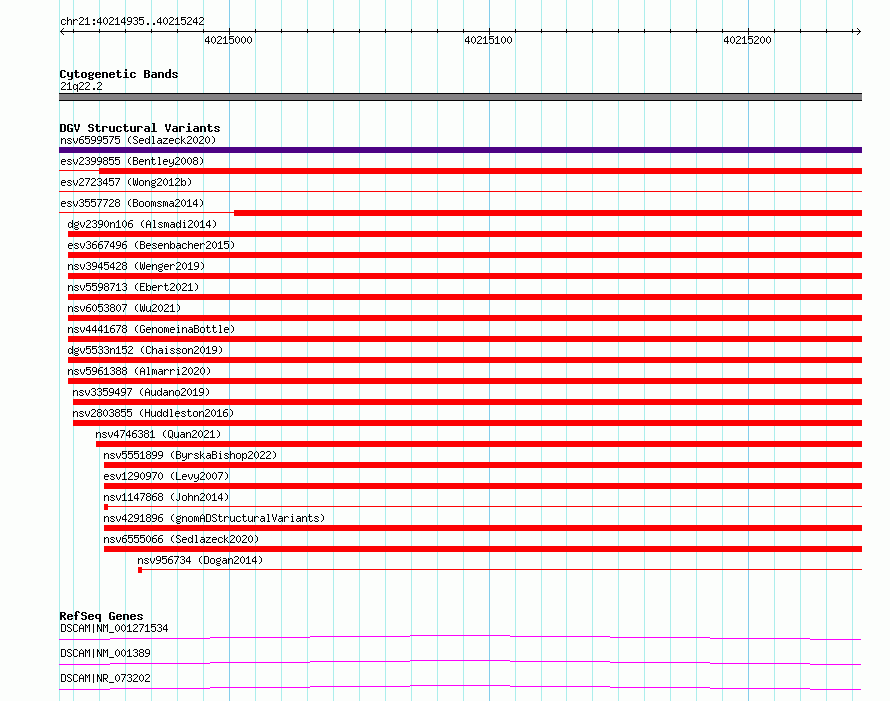Screen dimensions: 890x701
Task: Click the red bar under nsv4291896 label
Action: (483, 528)
